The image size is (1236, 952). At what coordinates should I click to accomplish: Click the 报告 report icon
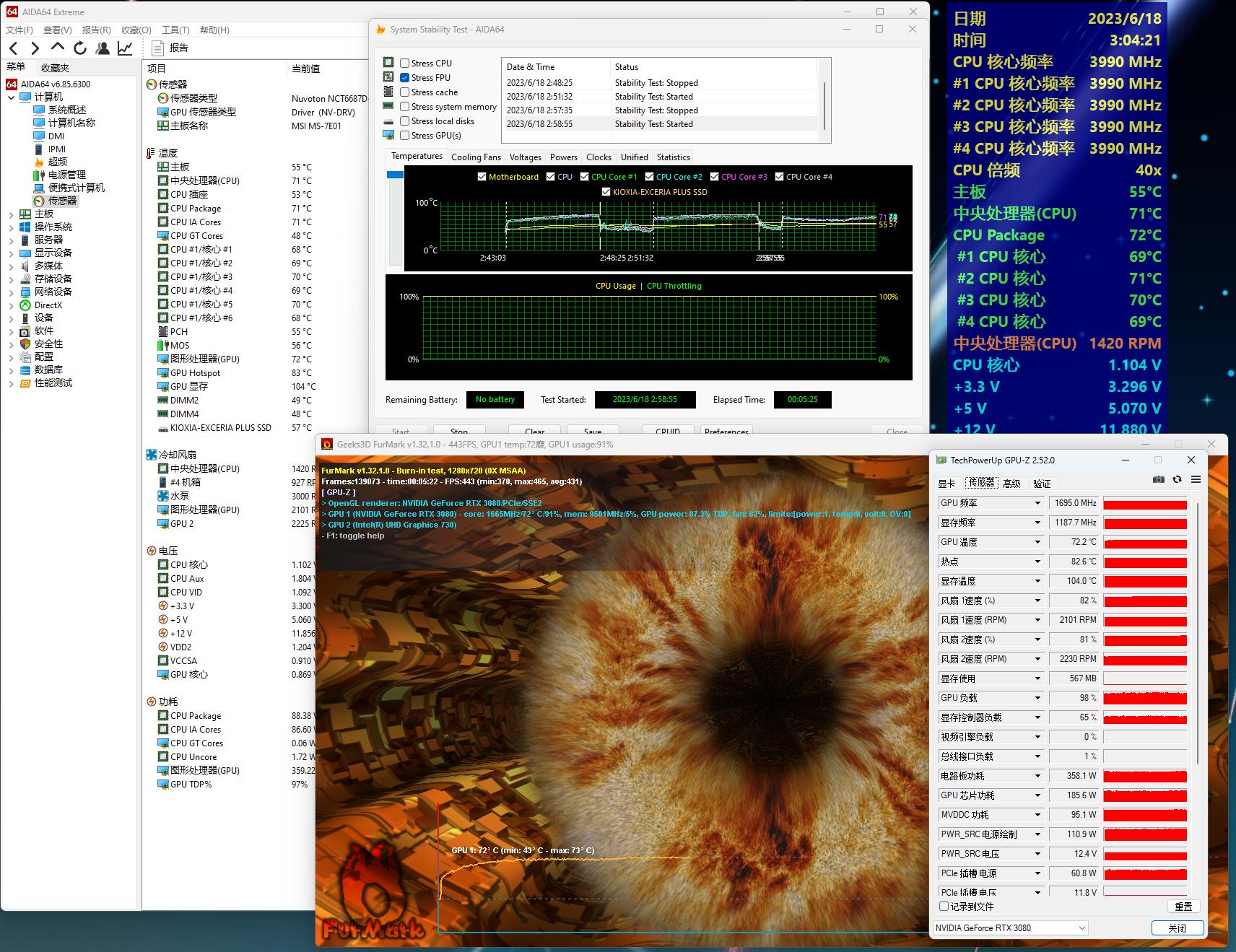pos(158,48)
